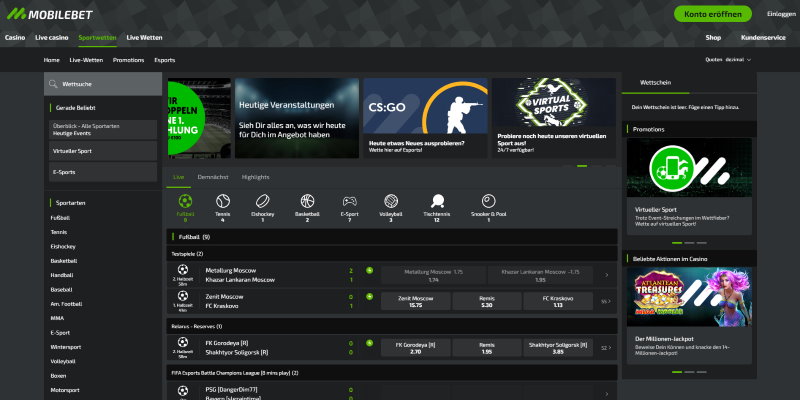800x400 pixels.
Task: Switch to the Highlights tab
Action: point(256,177)
